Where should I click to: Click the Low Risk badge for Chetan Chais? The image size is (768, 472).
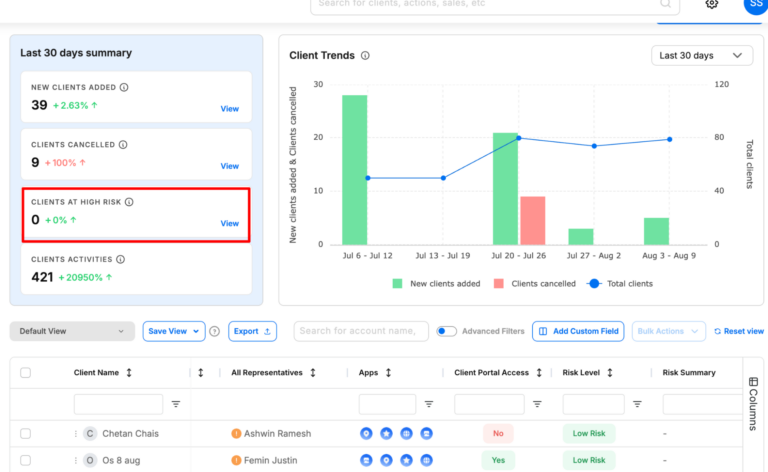[589, 433]
